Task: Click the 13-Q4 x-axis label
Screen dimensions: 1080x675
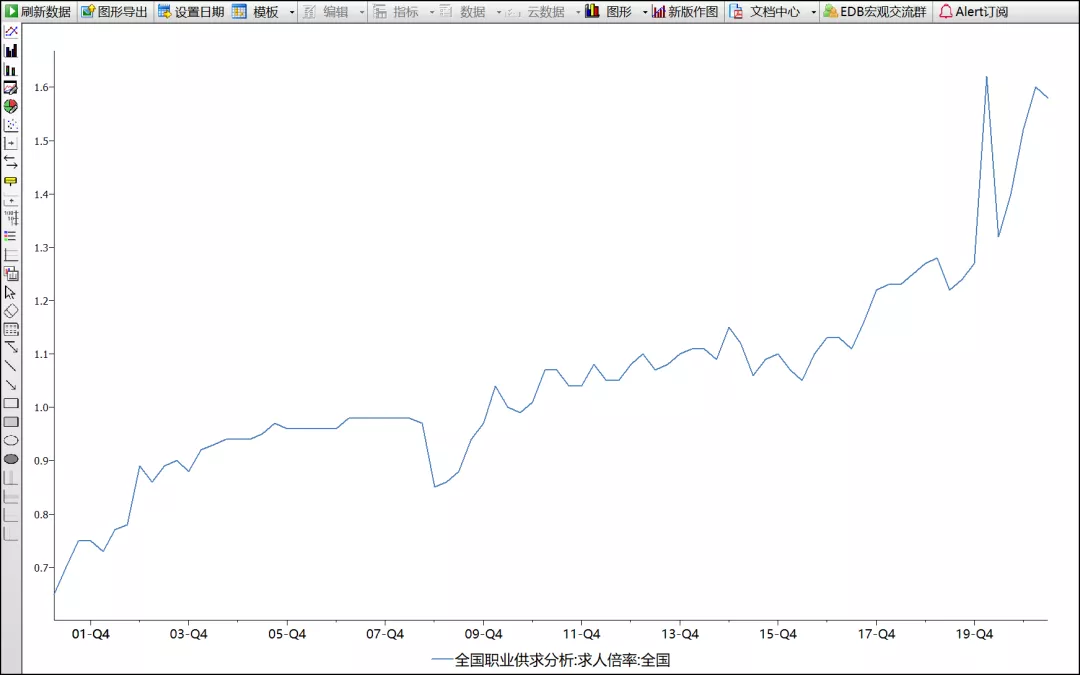Action: [x=680, y=634]
